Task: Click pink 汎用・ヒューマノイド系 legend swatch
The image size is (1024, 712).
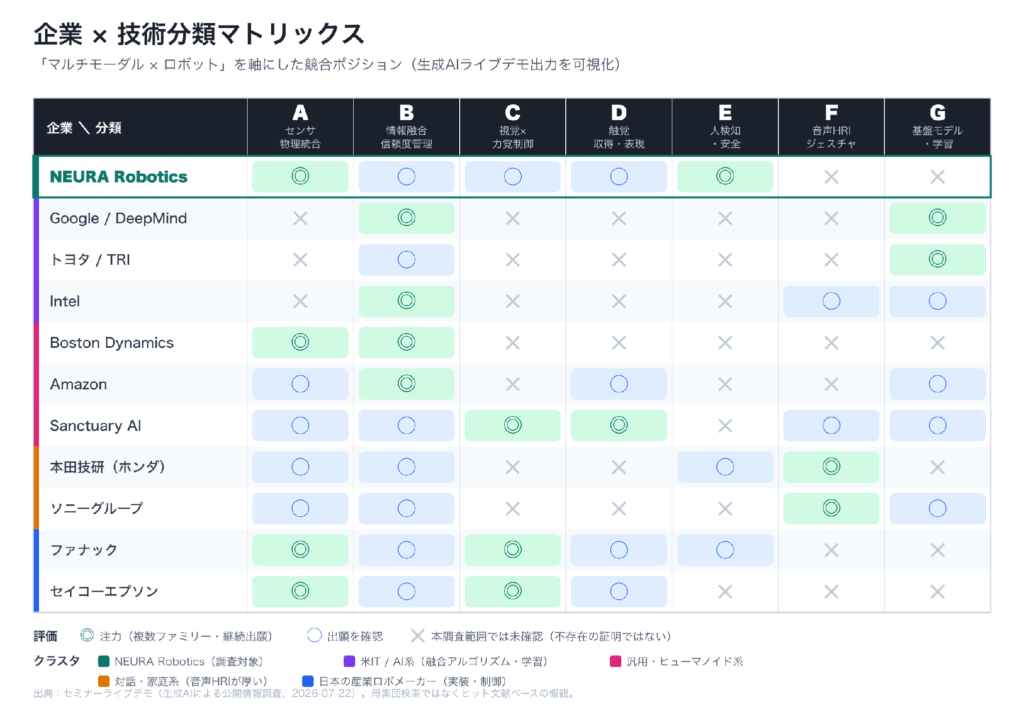Action: coord(615,661)
